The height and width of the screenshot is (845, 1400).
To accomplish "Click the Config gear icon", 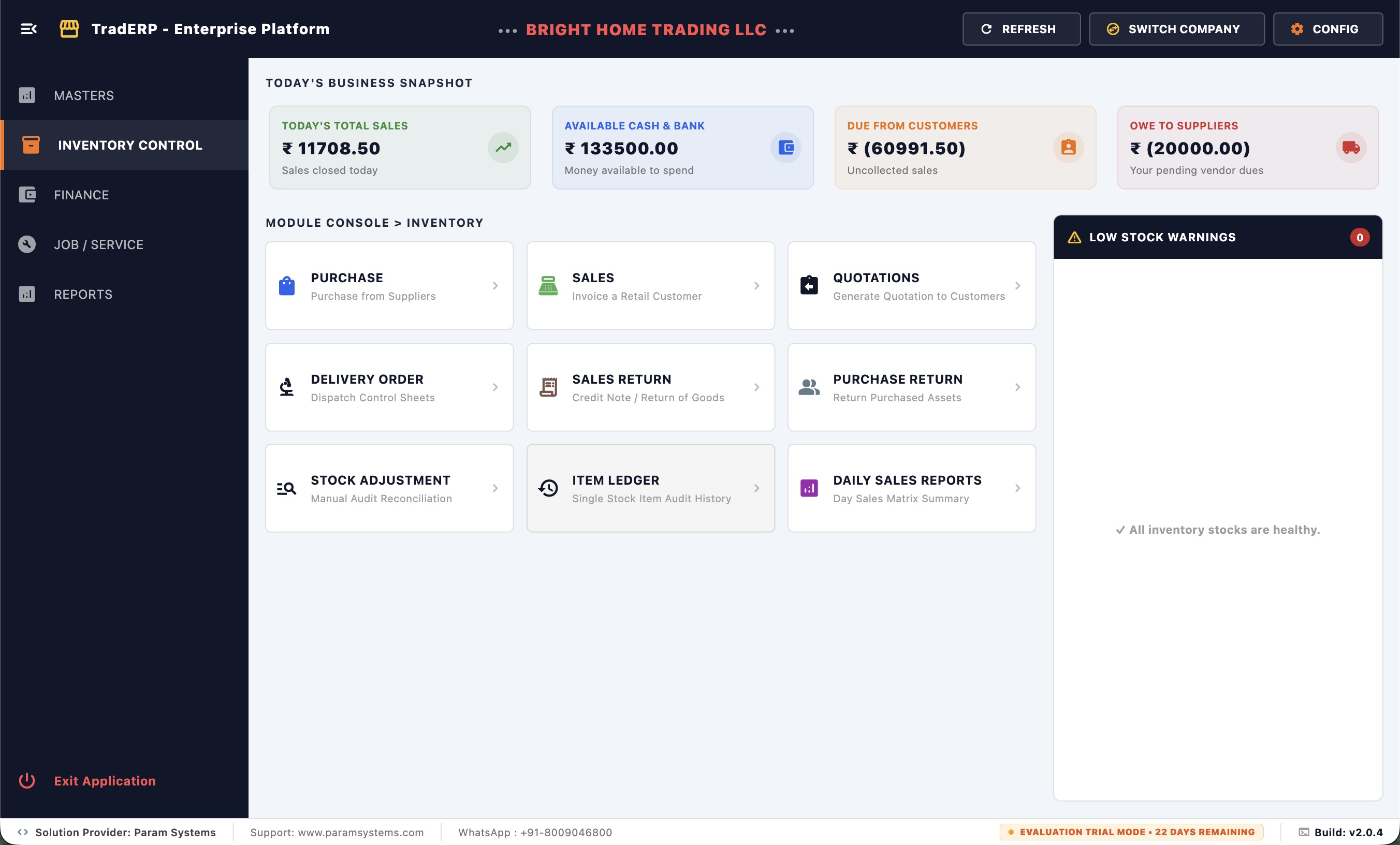I will [x=1296, y=29].
